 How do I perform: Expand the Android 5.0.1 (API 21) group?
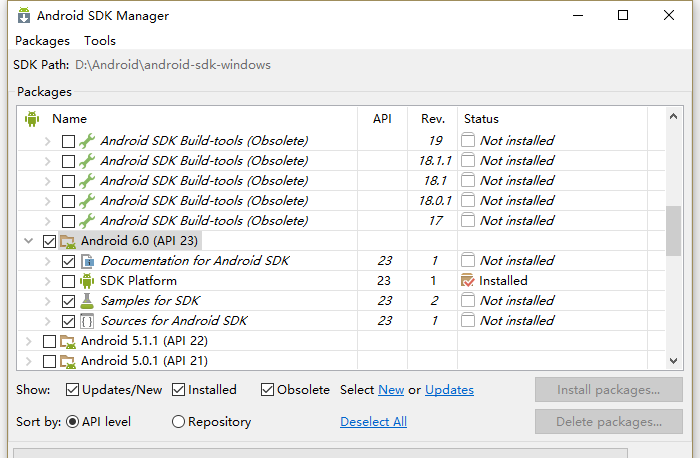29,361
